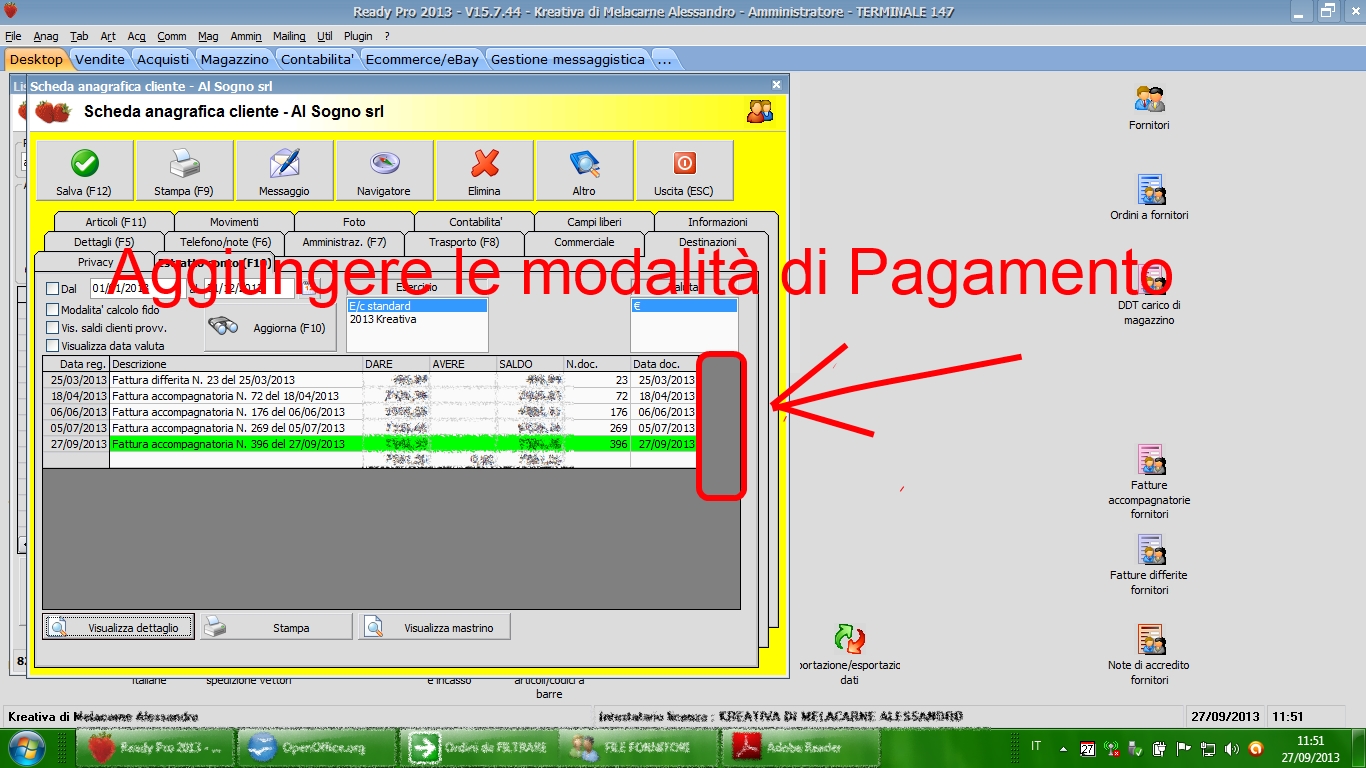
Task: Open Fatture differite fornitori shortcut
Action: [1149, 565]
